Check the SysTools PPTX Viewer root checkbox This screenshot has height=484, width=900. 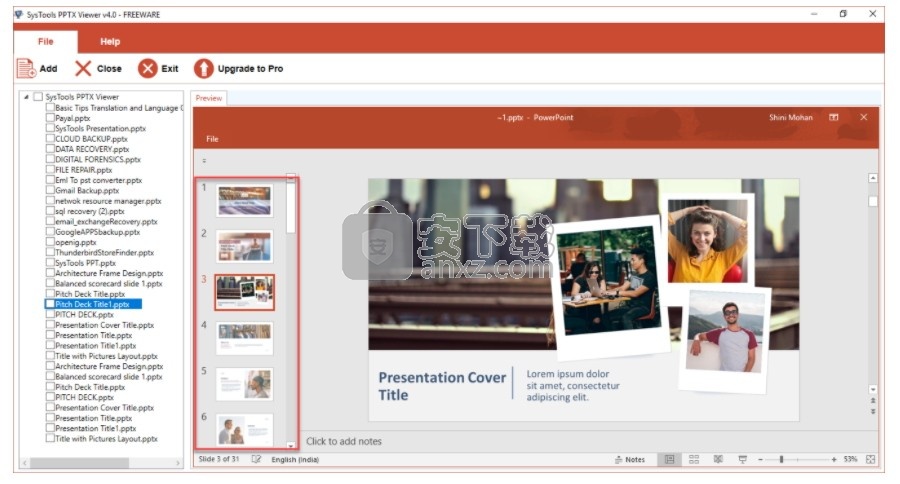coord(38,96)
